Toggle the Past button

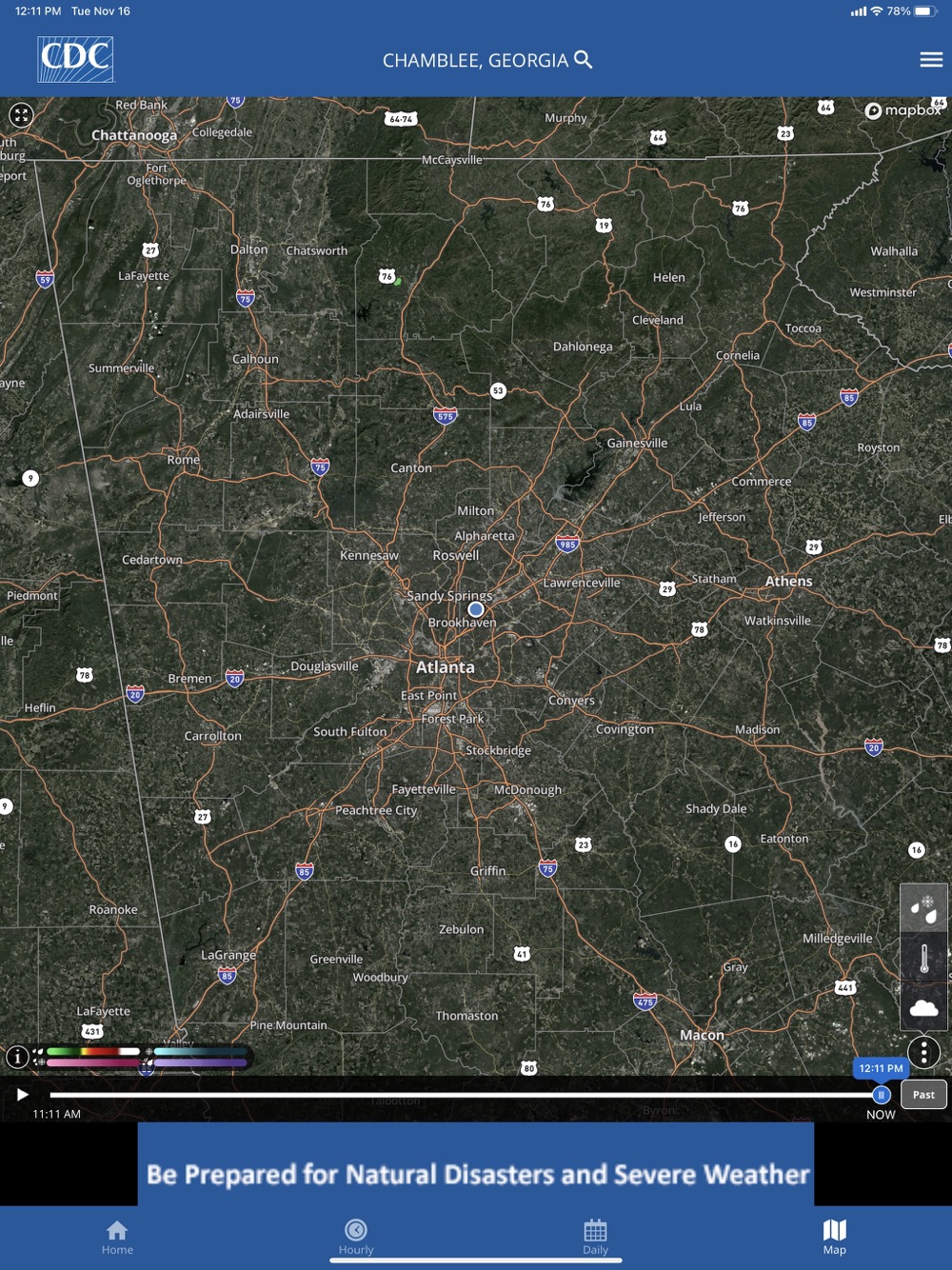tap(923, 1095)
